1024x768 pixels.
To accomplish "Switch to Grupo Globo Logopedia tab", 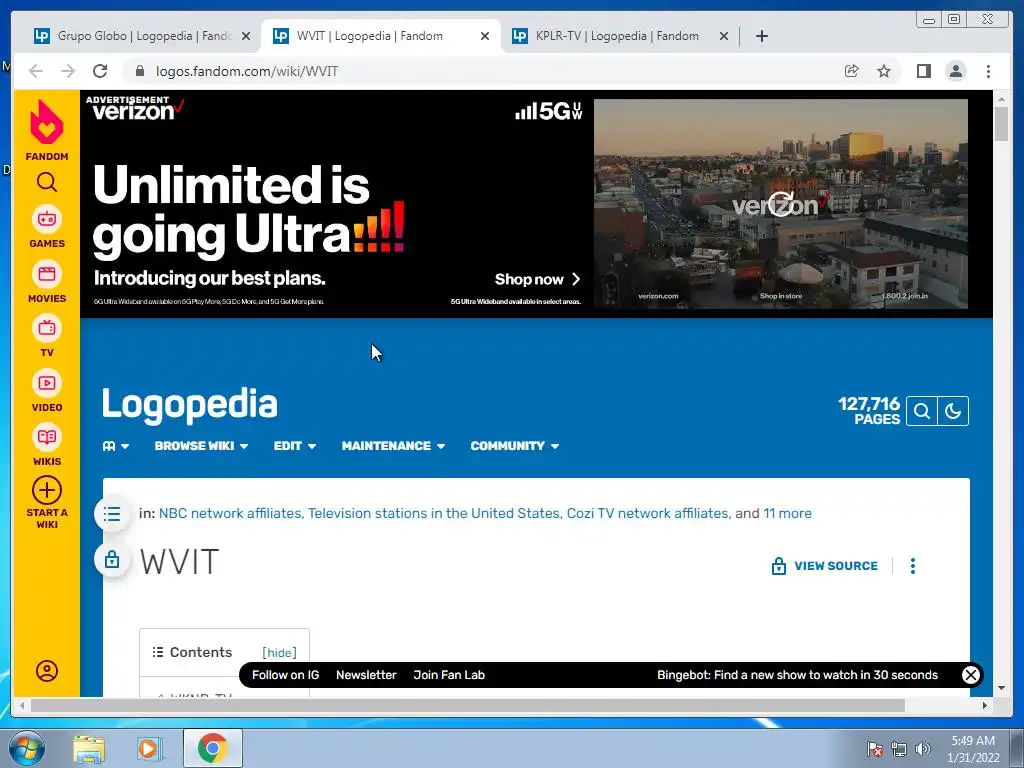I will [142, 36].
